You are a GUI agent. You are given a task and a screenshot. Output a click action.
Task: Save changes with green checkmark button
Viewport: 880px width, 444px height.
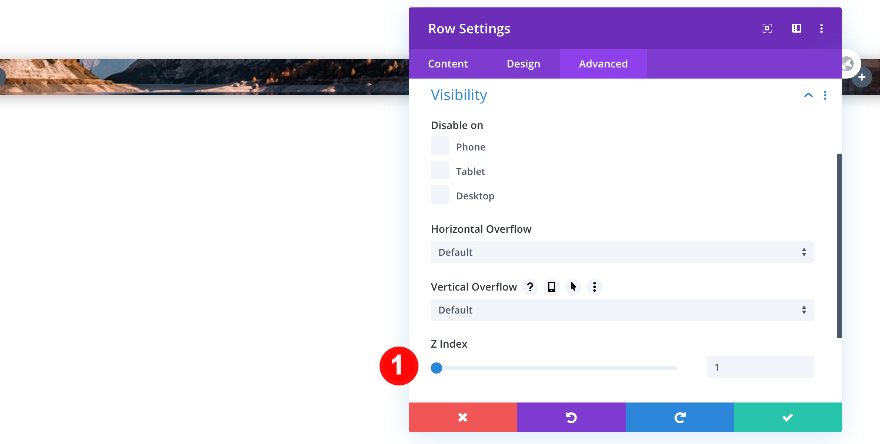pos(787,417)
